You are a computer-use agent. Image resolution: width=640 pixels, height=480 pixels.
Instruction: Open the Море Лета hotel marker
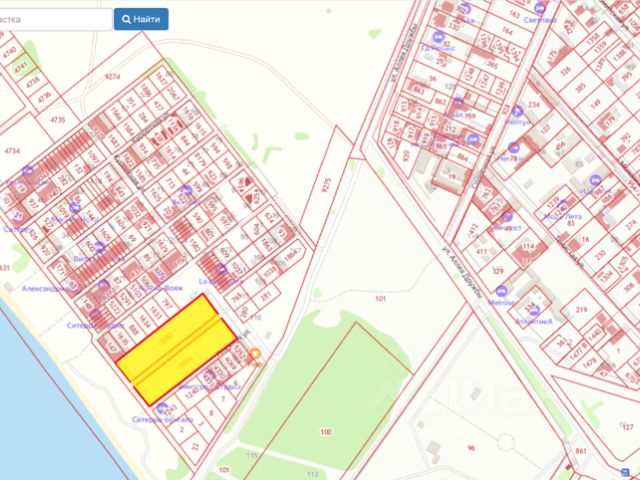562,205
